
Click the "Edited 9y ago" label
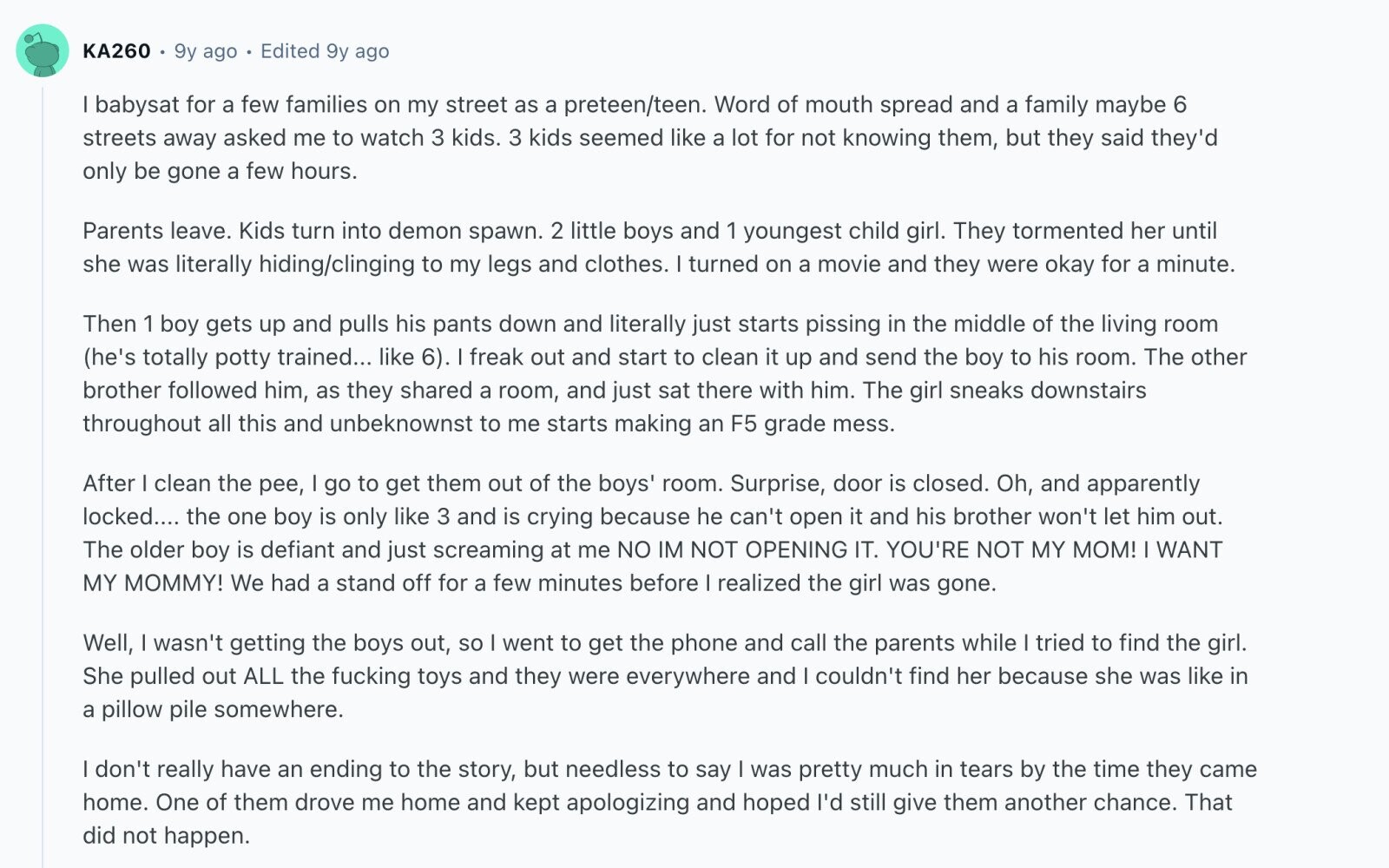325,51
